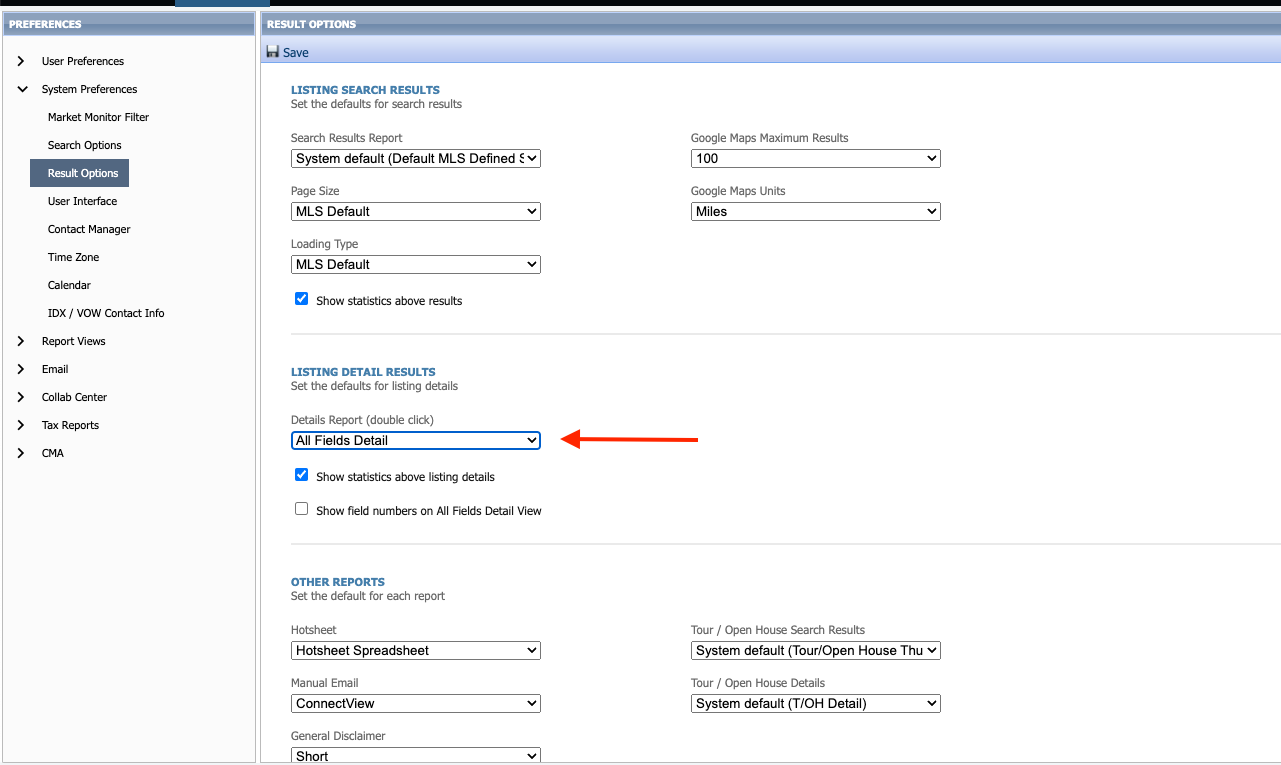Expand the CMA section

click(21, 453)
